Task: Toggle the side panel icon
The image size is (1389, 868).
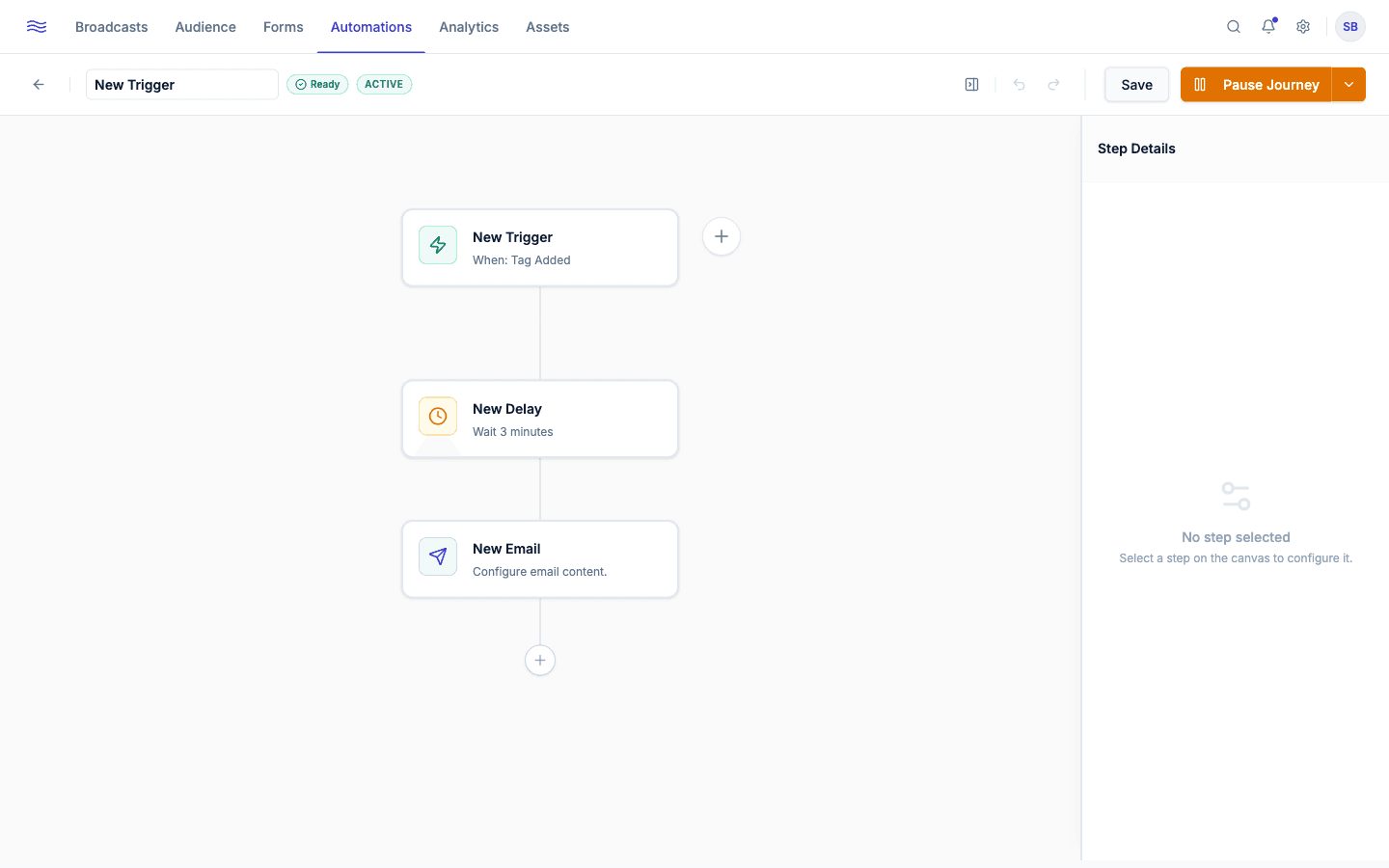Action: coord(972,85)
